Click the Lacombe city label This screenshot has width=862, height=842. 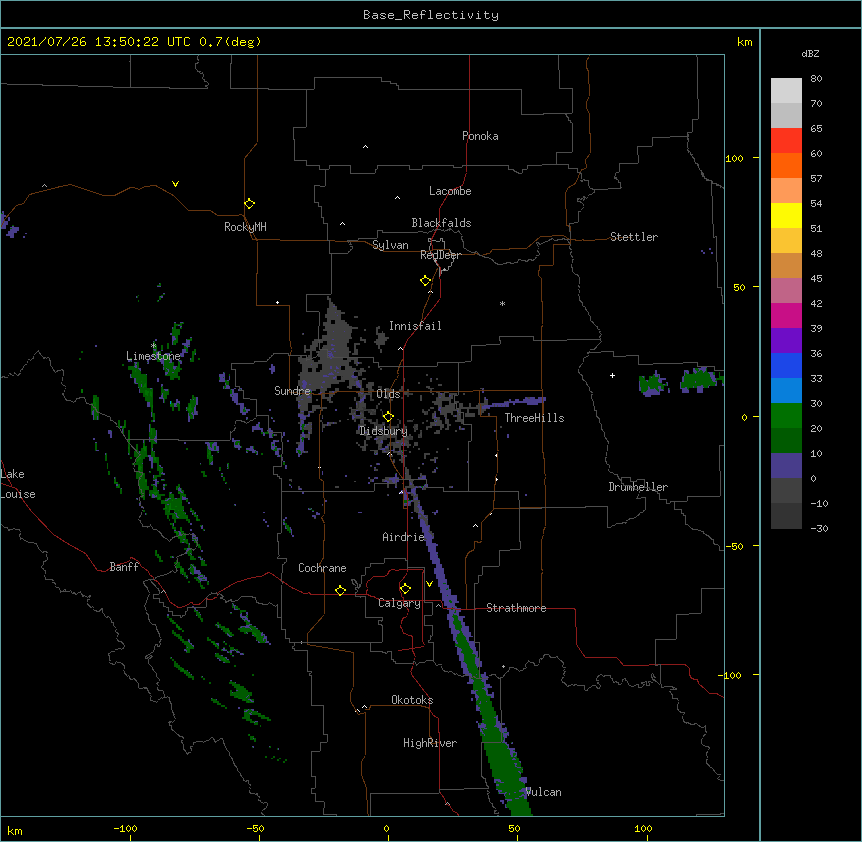coord(450,191)
